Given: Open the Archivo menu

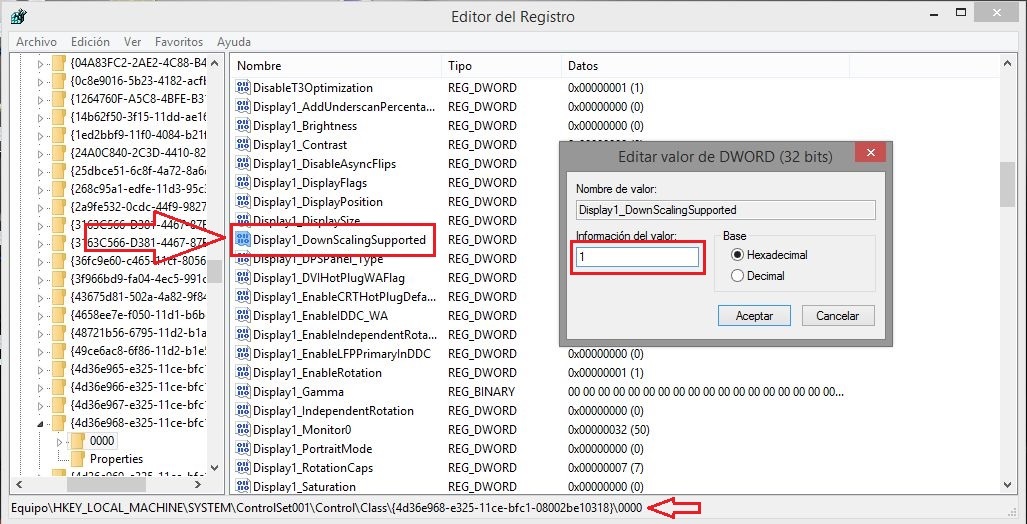Looking at the screenshot, I should point(36,42).
